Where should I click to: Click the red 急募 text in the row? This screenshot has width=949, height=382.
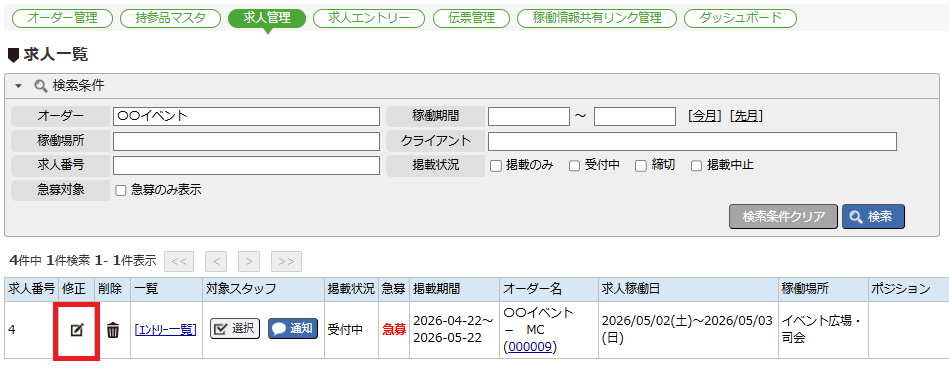(x=394, y=330)
